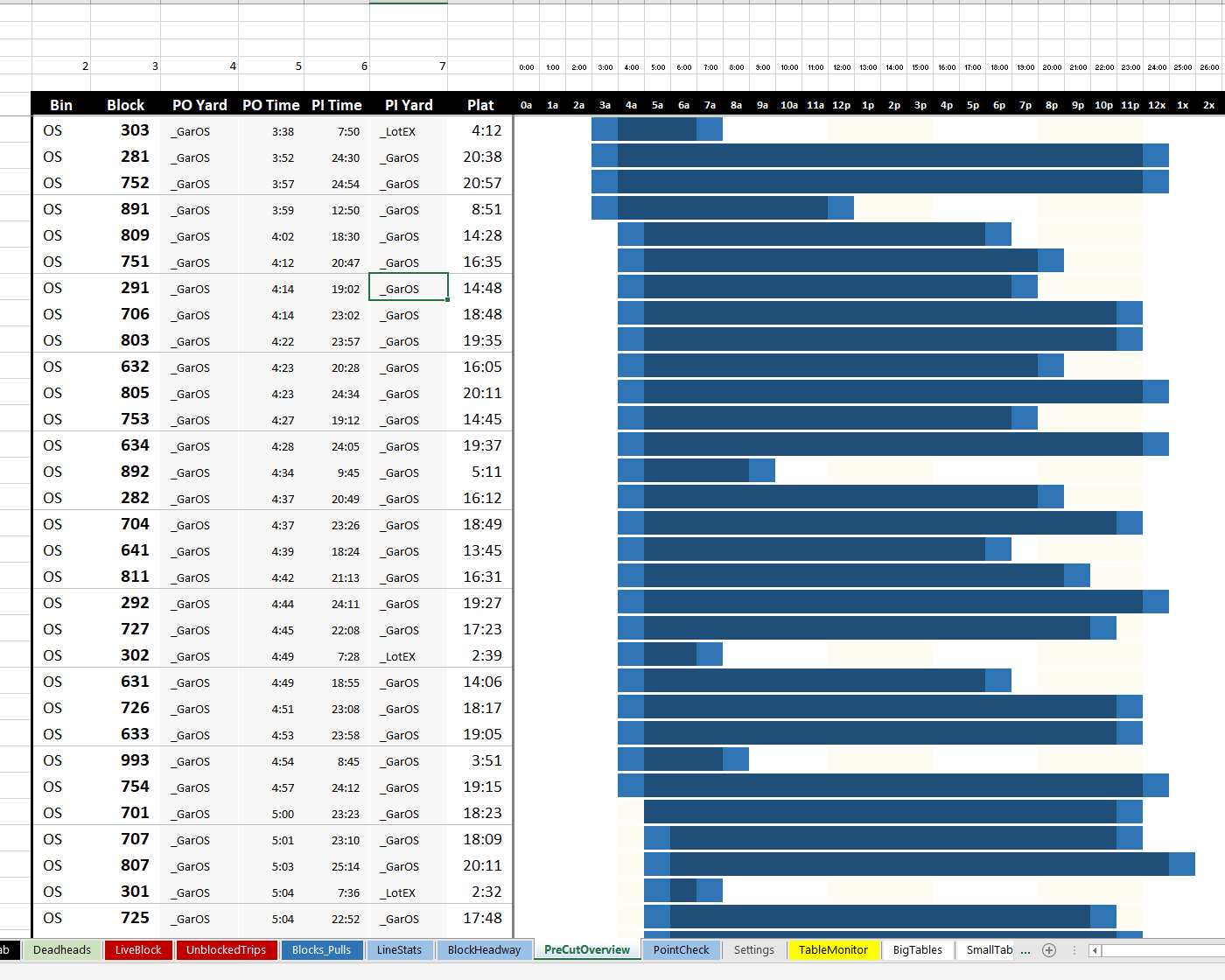1225x980 pixels.
Task: Select Plat value 4:12
Action: tap(480, 130)
